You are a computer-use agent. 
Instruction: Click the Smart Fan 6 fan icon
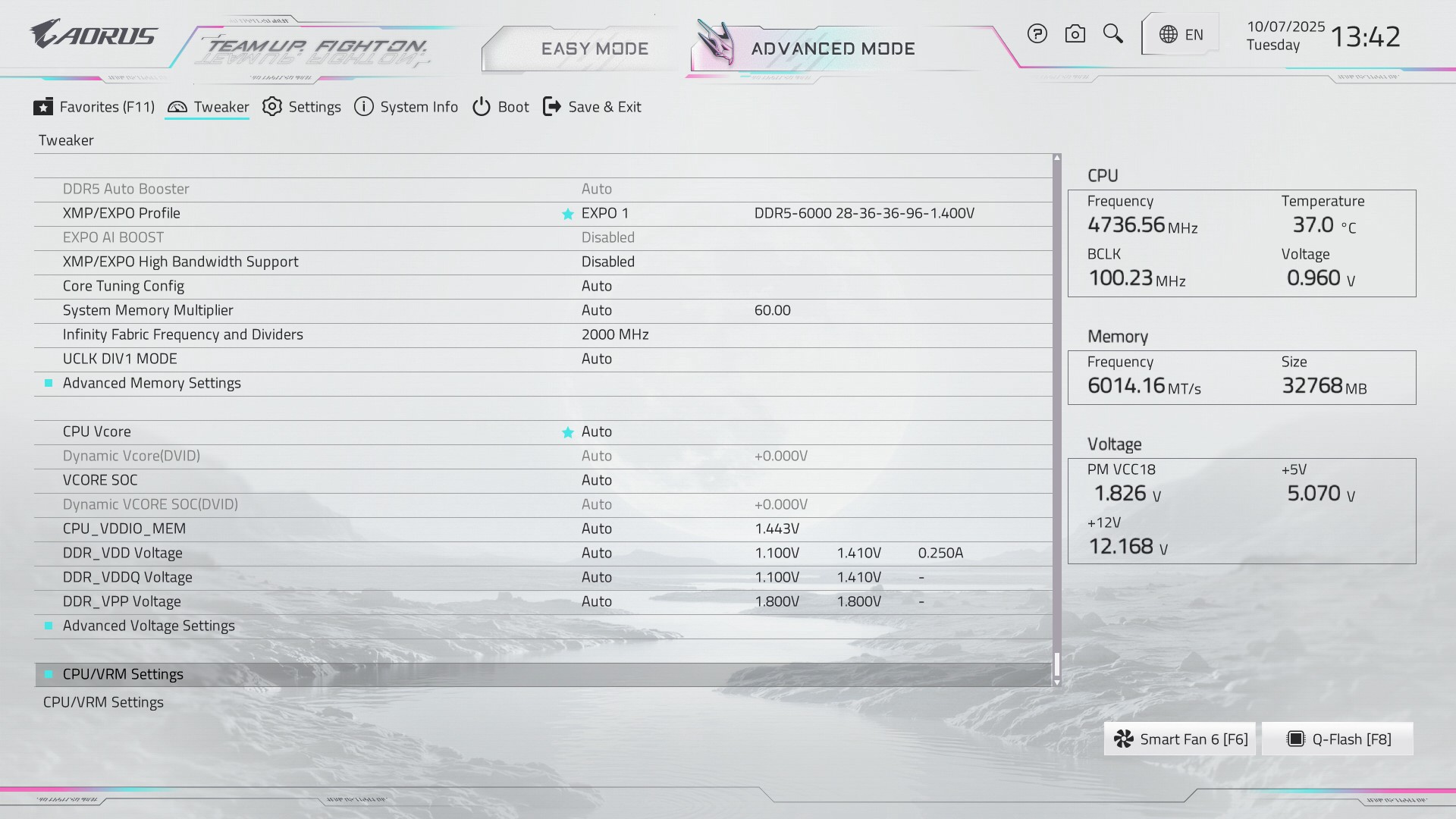tap(1123, 739)
